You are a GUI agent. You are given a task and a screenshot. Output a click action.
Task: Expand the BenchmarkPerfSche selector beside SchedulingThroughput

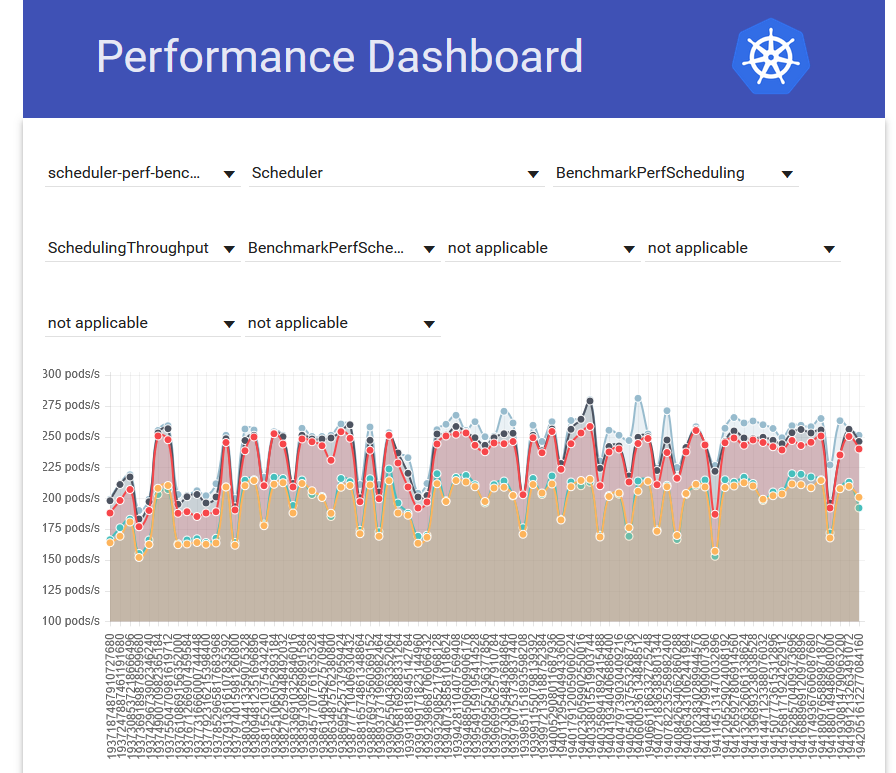429,248
